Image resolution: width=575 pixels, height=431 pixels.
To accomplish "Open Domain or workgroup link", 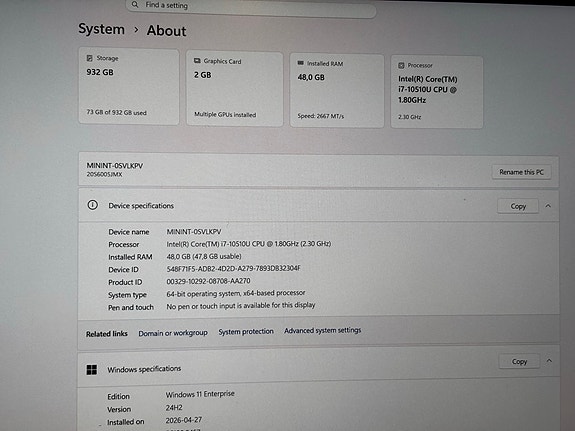I will (x=173, y=333).
